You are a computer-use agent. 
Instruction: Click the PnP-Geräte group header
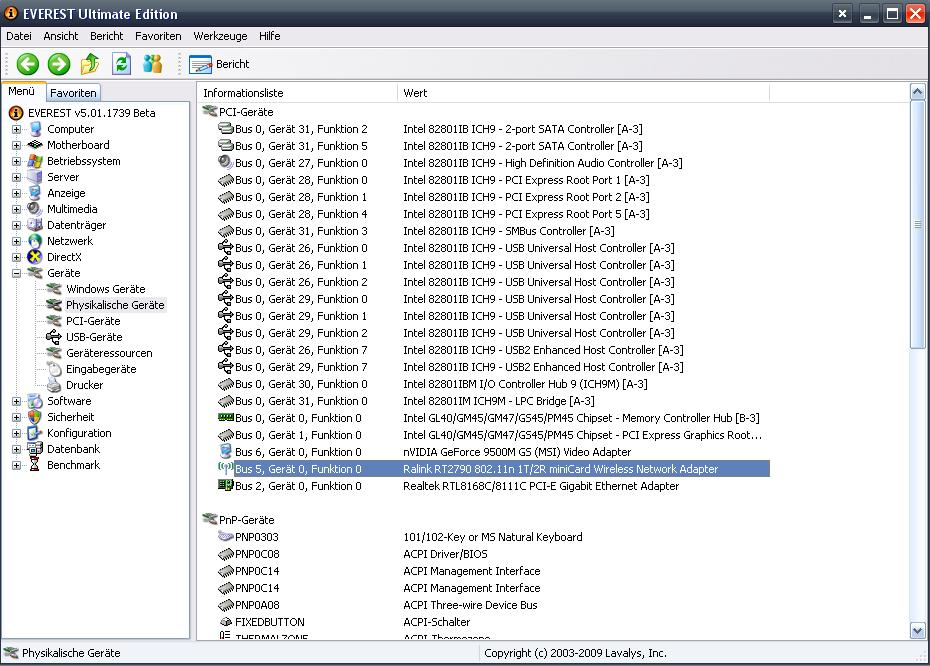click(x=246, y=520)
